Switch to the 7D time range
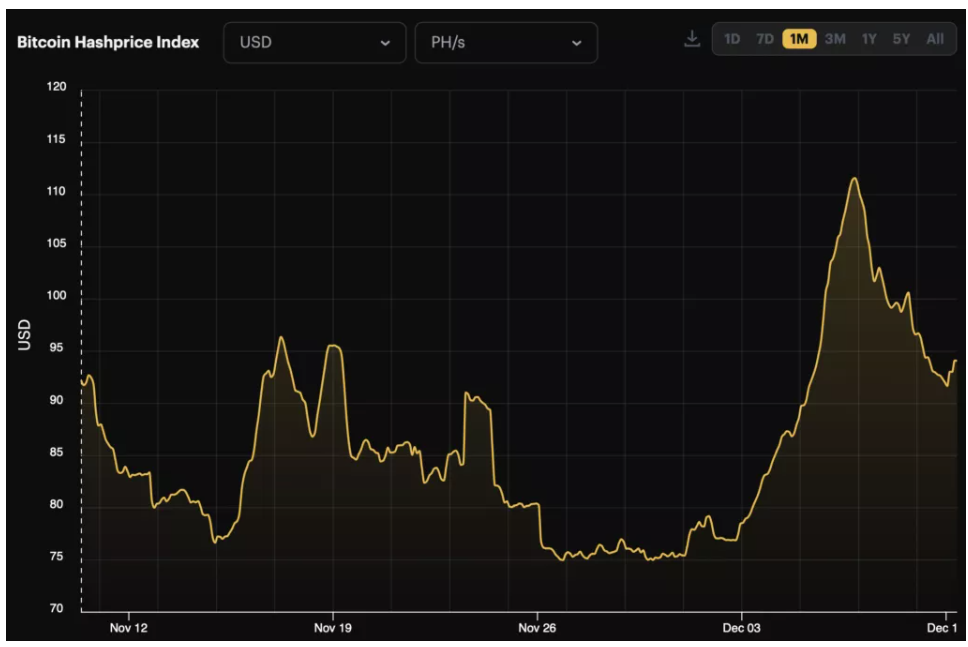 click(x=765, y=39)
